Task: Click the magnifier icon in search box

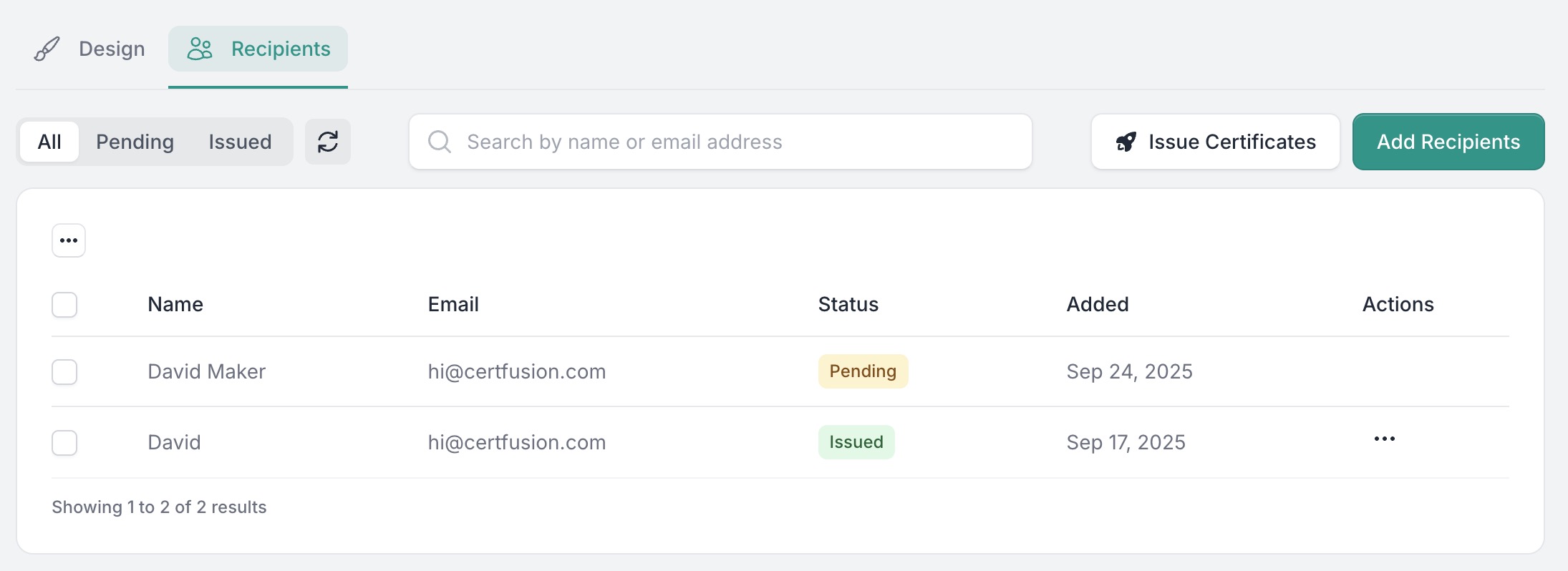Action: [x=439, y=142]
